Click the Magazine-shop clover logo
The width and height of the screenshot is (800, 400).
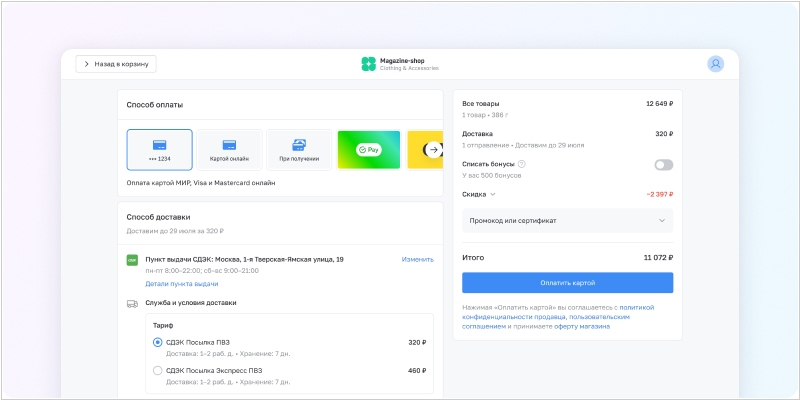(368, 64)
